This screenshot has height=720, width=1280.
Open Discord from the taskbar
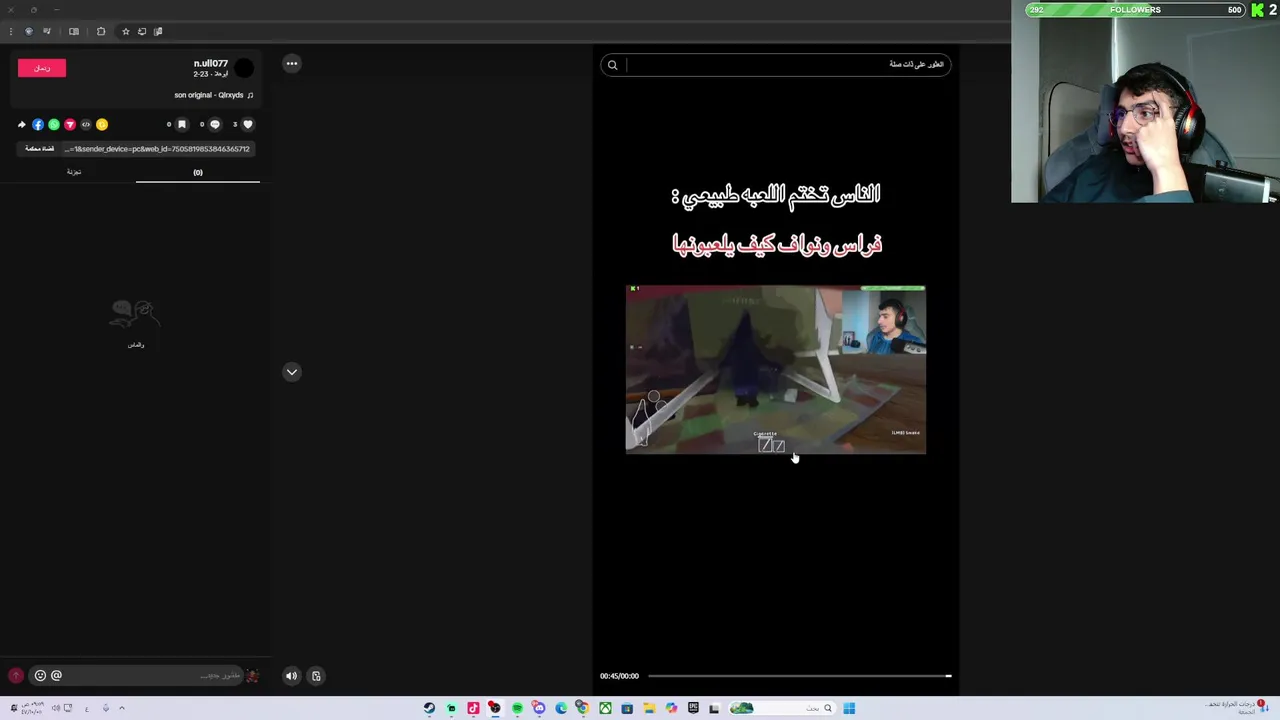(539, 708)
